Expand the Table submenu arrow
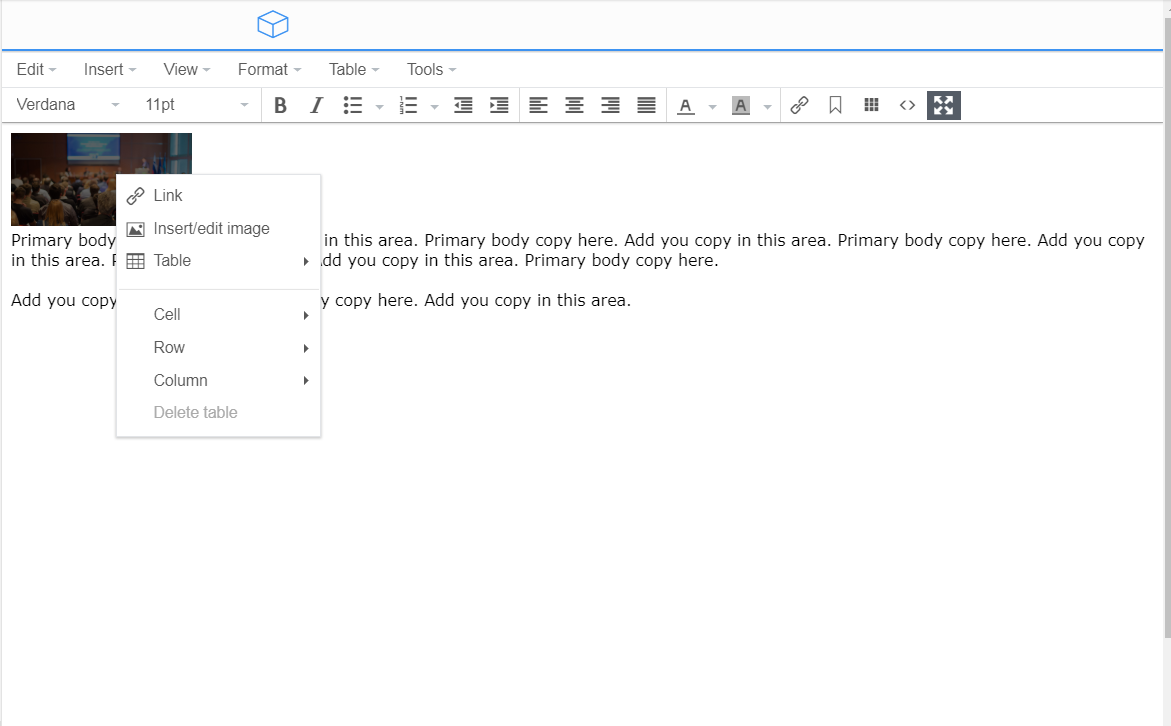 click(306, 261)
